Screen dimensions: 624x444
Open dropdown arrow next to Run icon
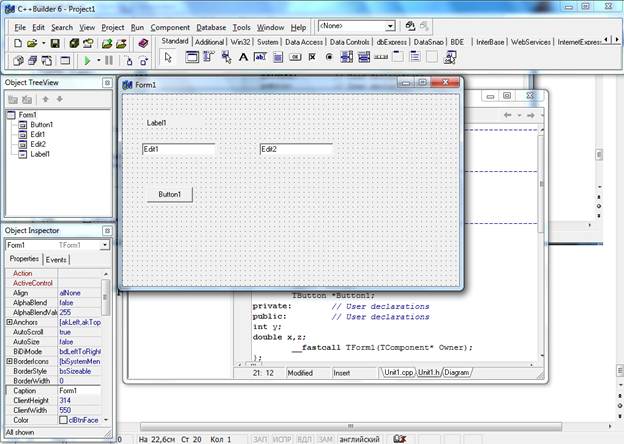98,61
